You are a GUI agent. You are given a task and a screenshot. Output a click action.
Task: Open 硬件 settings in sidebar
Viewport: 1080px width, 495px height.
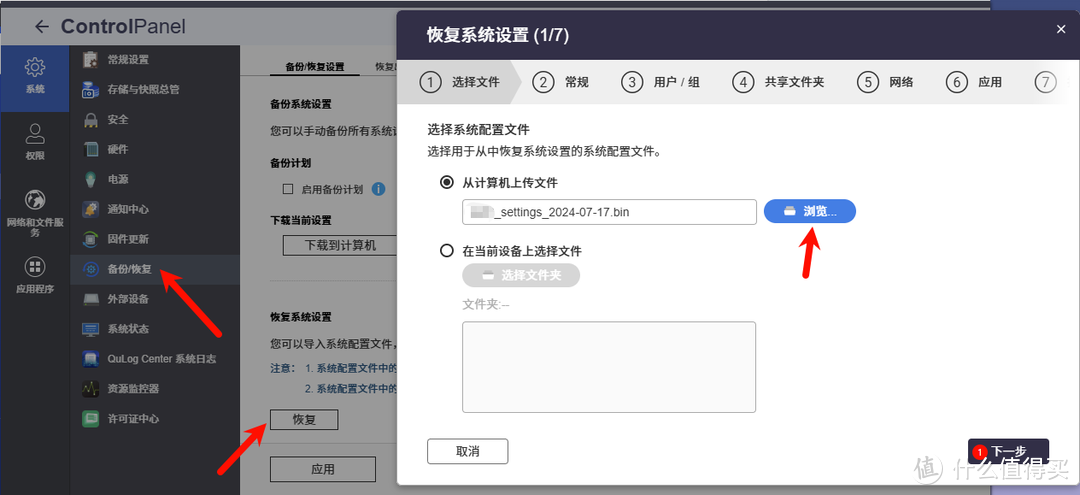[155, 149]
